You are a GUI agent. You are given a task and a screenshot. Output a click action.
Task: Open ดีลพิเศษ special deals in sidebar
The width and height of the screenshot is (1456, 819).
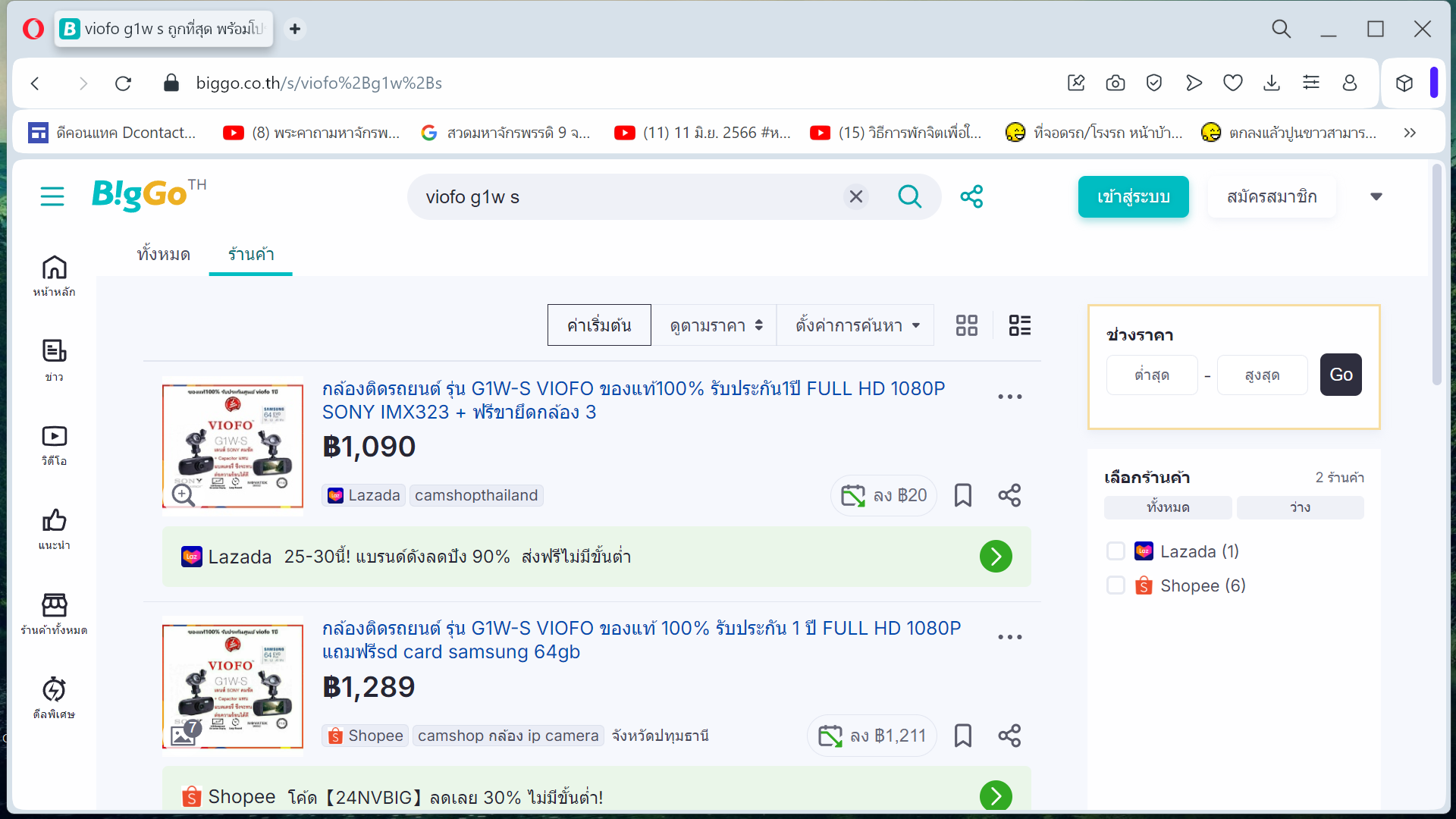point(54,698)
